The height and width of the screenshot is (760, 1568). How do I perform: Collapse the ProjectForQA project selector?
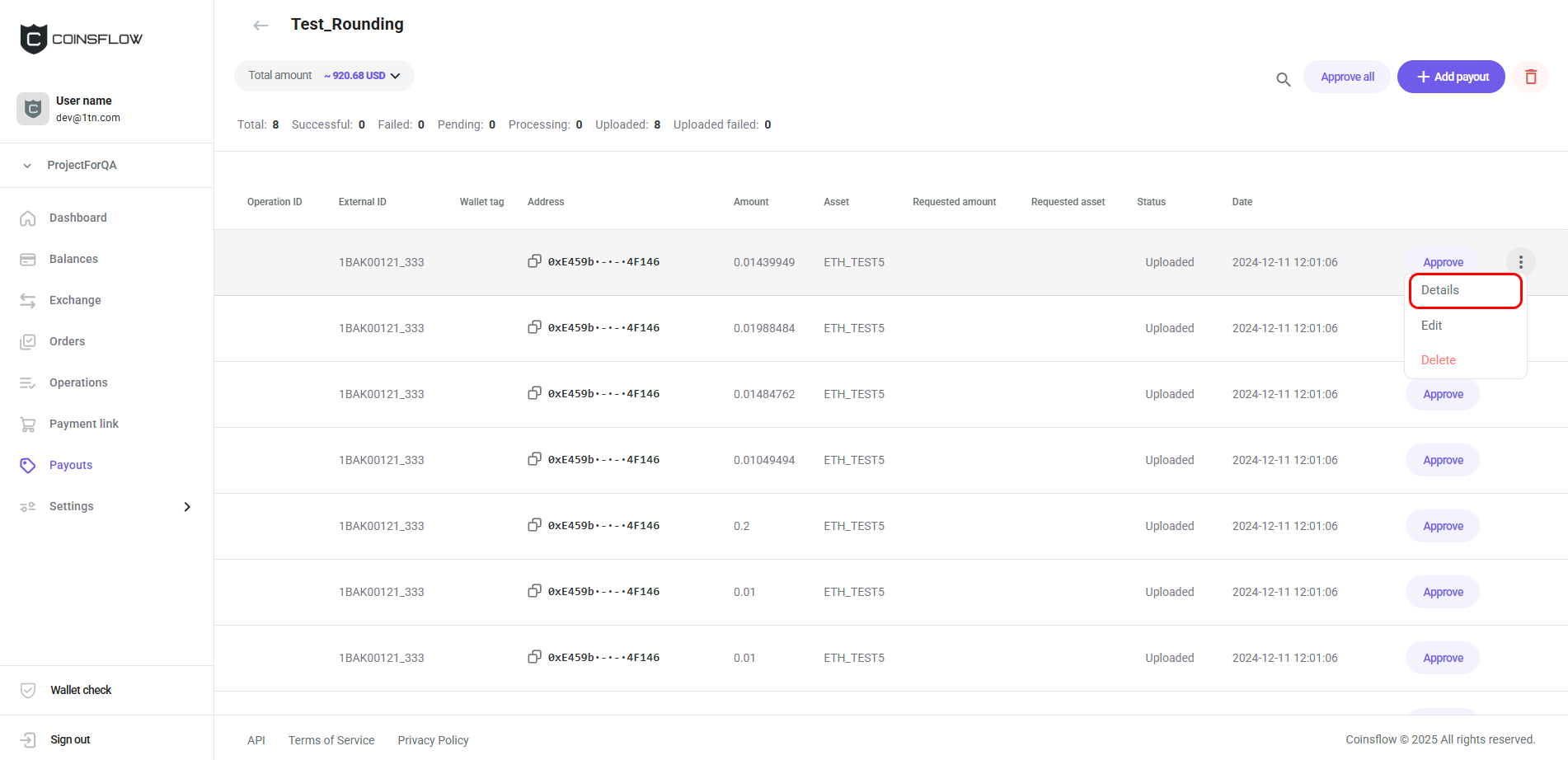pyautogui.click(x=27, y=166)
